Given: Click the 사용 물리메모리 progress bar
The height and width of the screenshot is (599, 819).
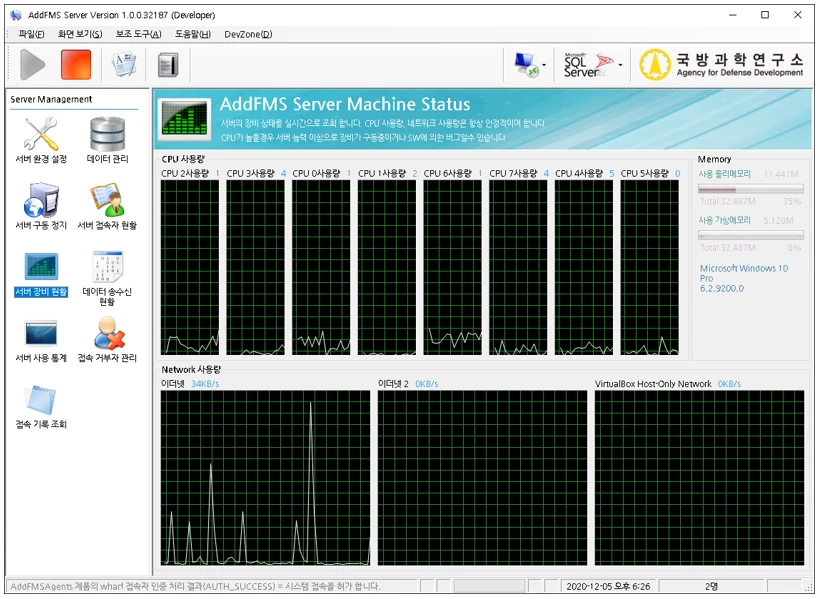Looking at the screenshot, I should click(x=751, y=189).
